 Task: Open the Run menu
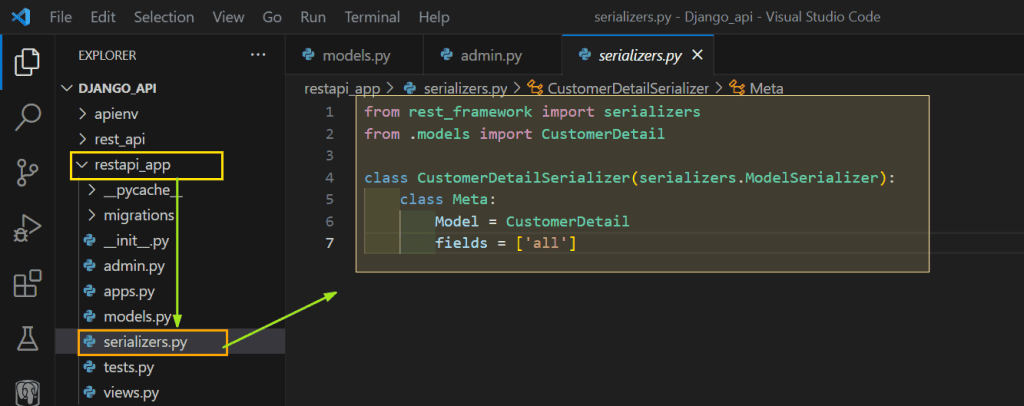point(313,17)
